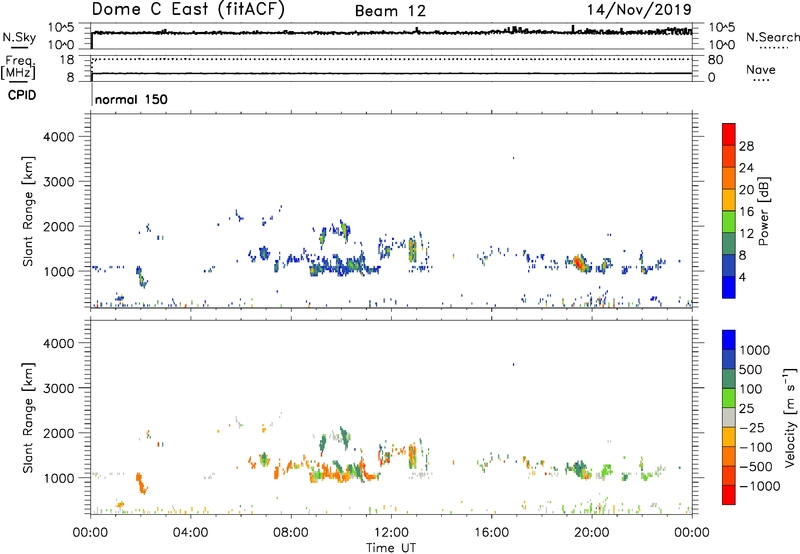Click the 'Freq. [MHz]' axis label
The width and height of the screenshot is (800, 554).
[x=18, y=67]
